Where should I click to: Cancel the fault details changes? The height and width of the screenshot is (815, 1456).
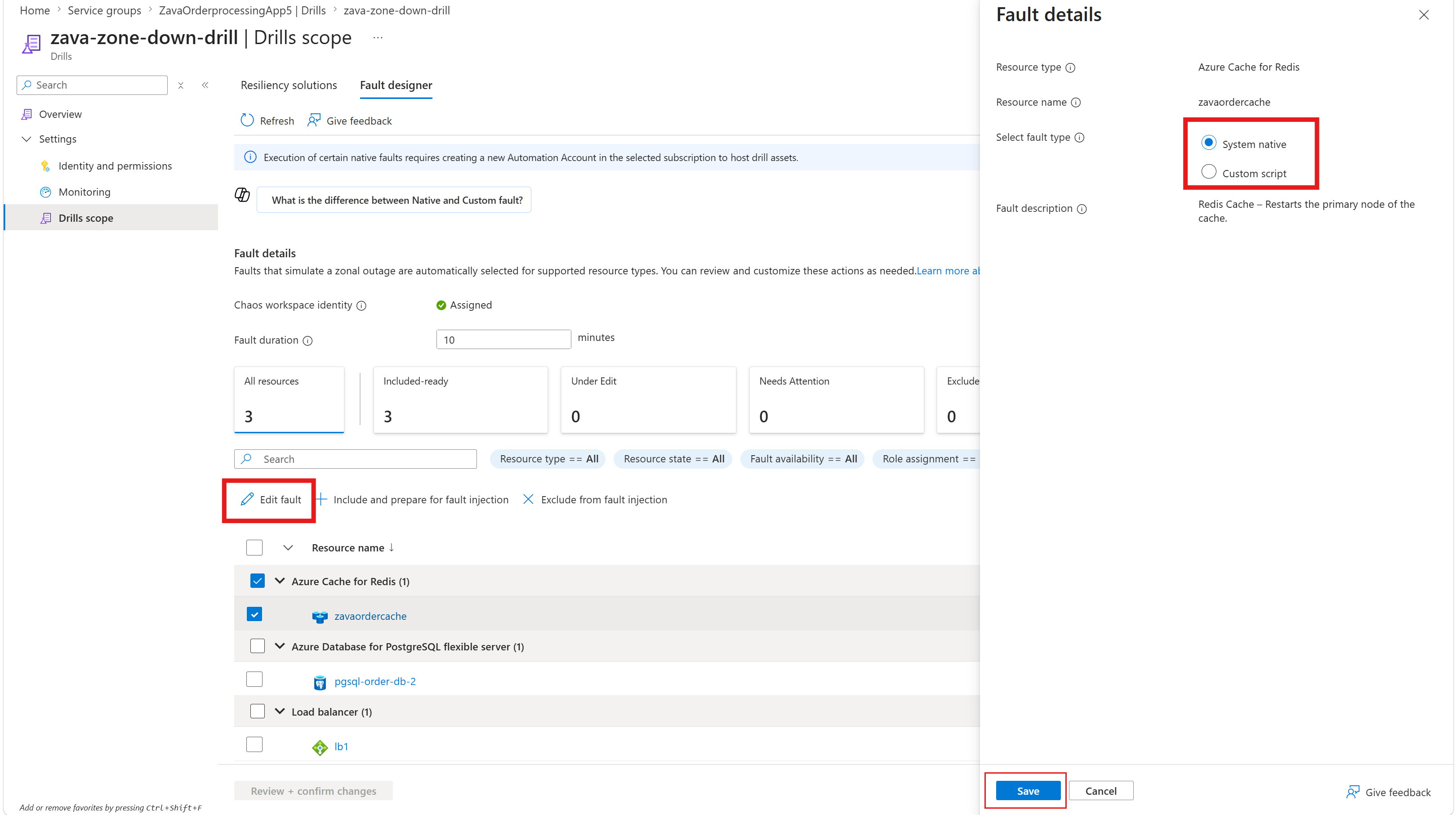pos(1100,791)
